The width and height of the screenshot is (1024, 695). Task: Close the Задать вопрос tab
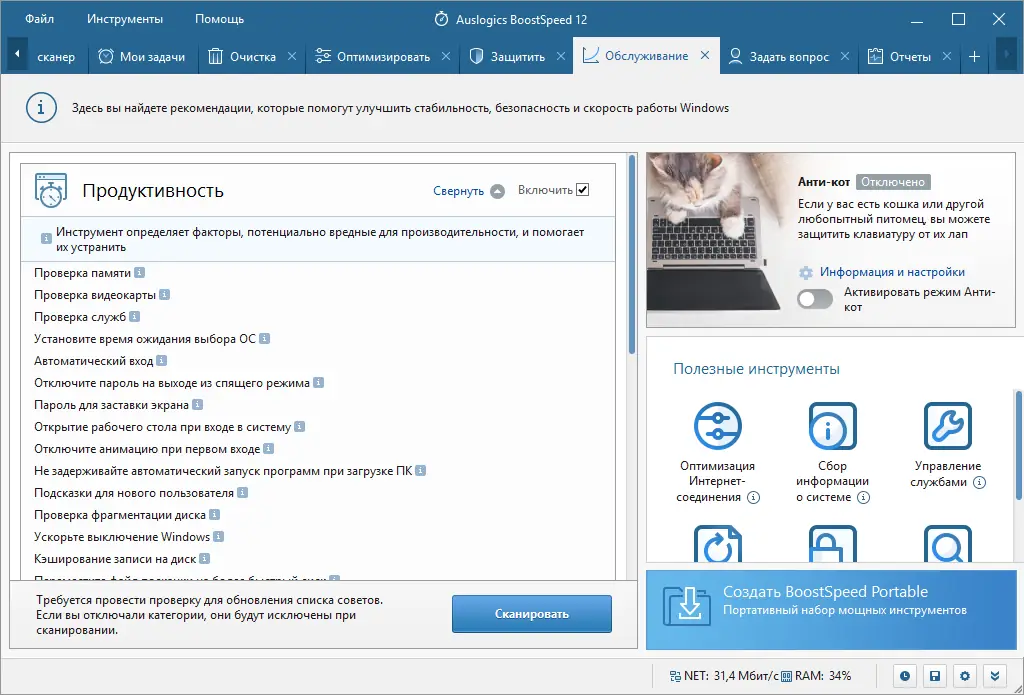click(845, 56)
